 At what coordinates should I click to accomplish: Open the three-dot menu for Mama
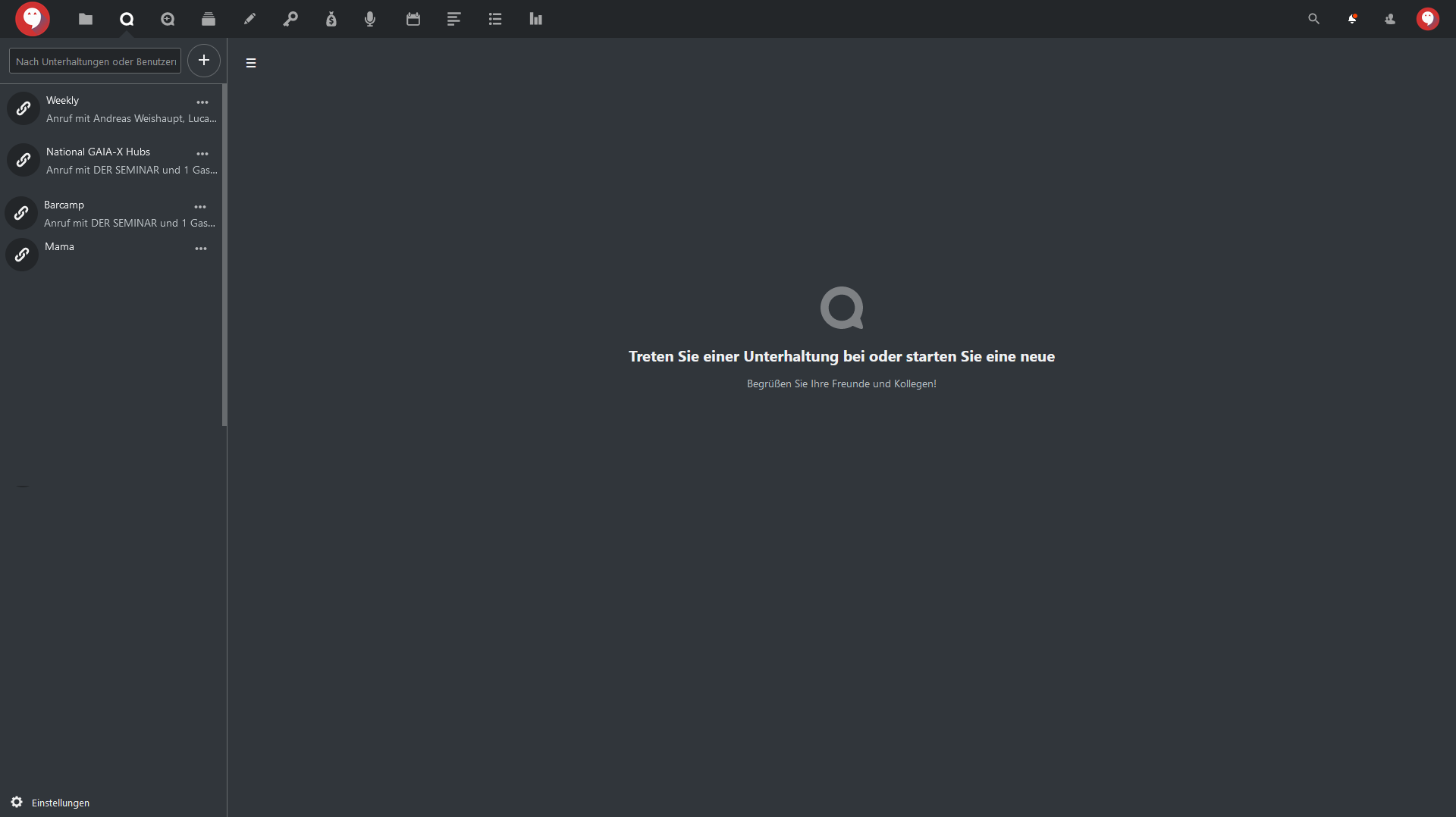[x=201, y=249]
